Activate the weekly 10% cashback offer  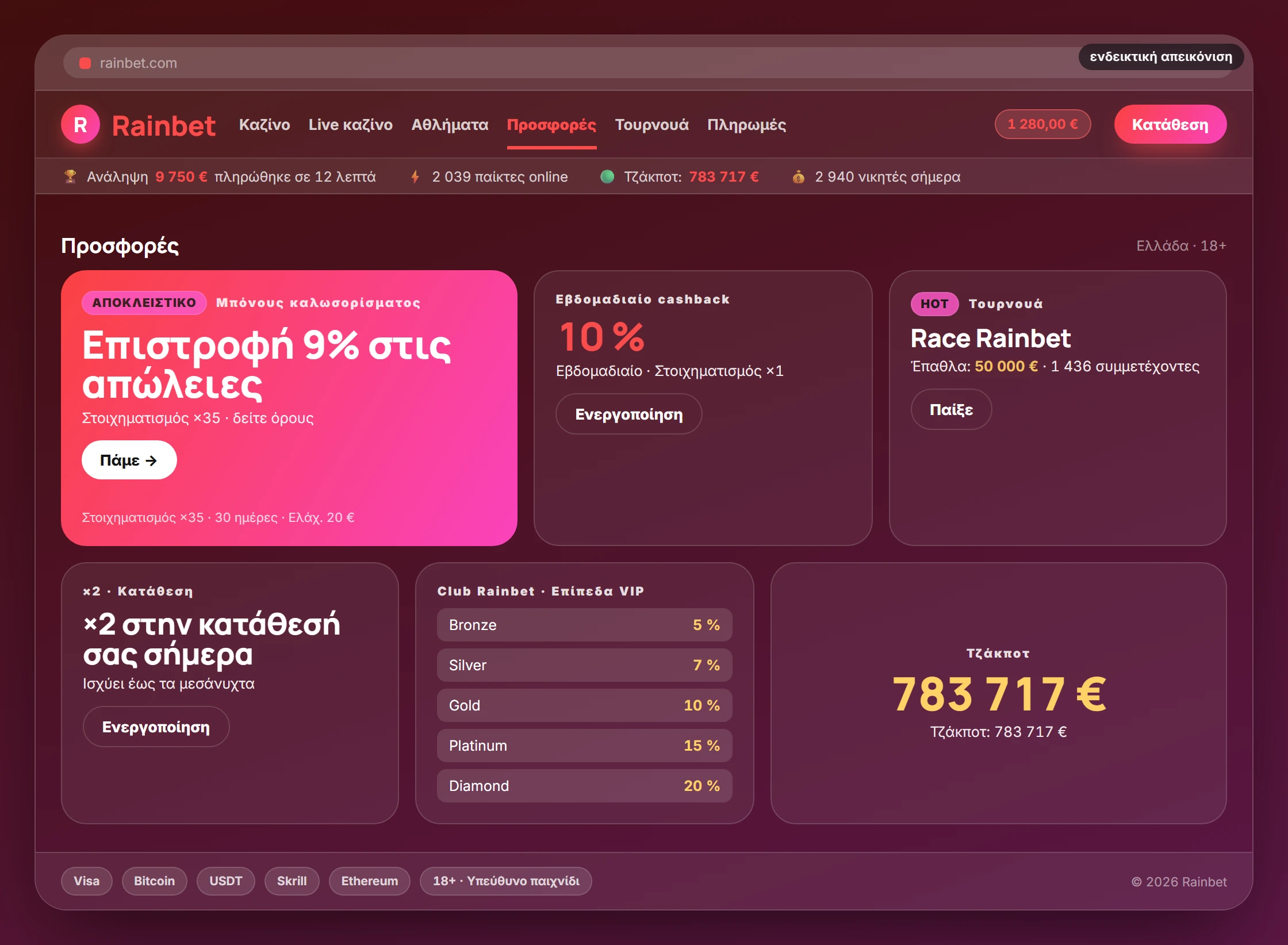click(x=628, y=414)
